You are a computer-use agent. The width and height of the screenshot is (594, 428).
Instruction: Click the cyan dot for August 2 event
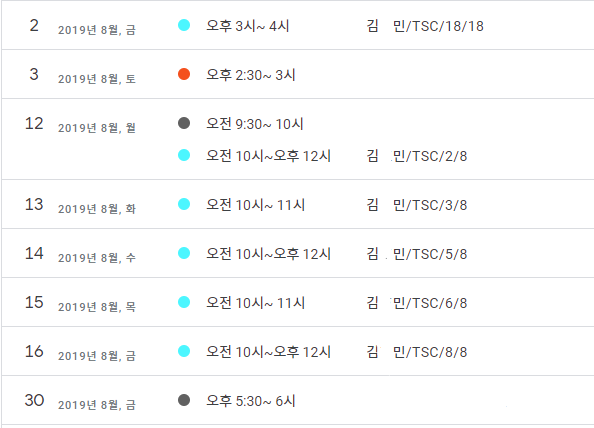click(184, 25)
